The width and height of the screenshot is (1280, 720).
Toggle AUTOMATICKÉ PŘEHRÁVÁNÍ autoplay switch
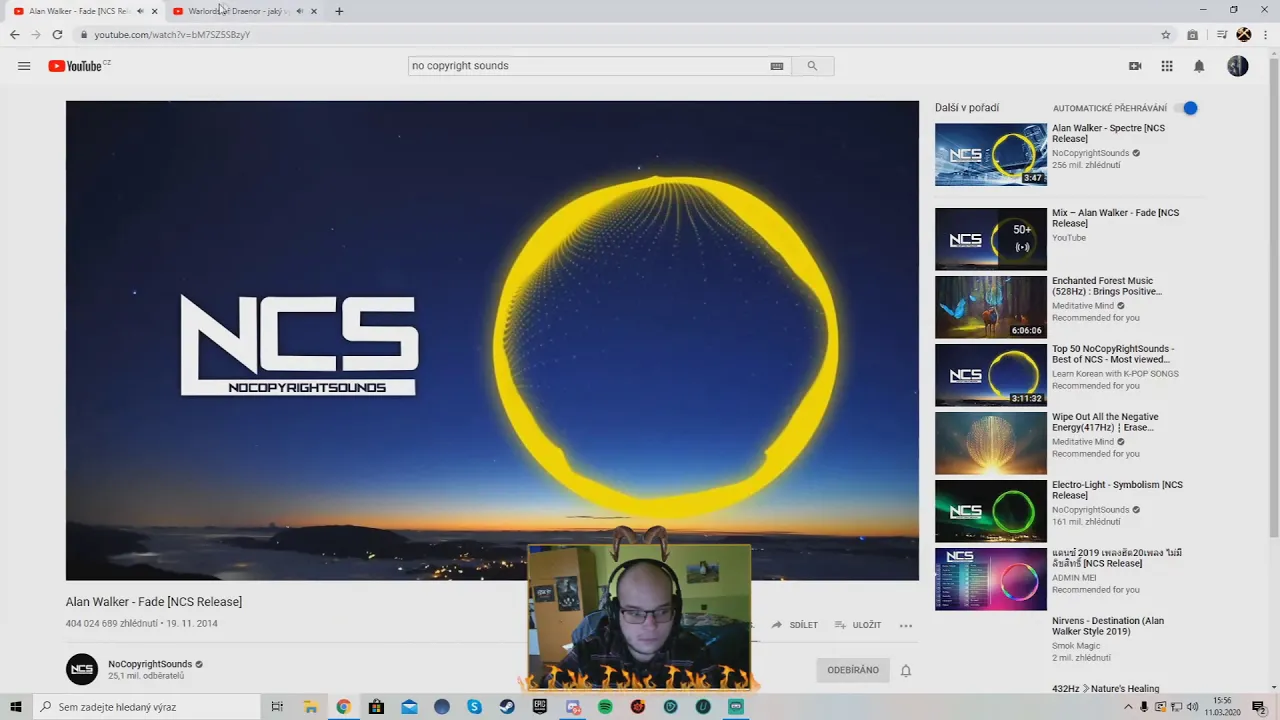1187,108
